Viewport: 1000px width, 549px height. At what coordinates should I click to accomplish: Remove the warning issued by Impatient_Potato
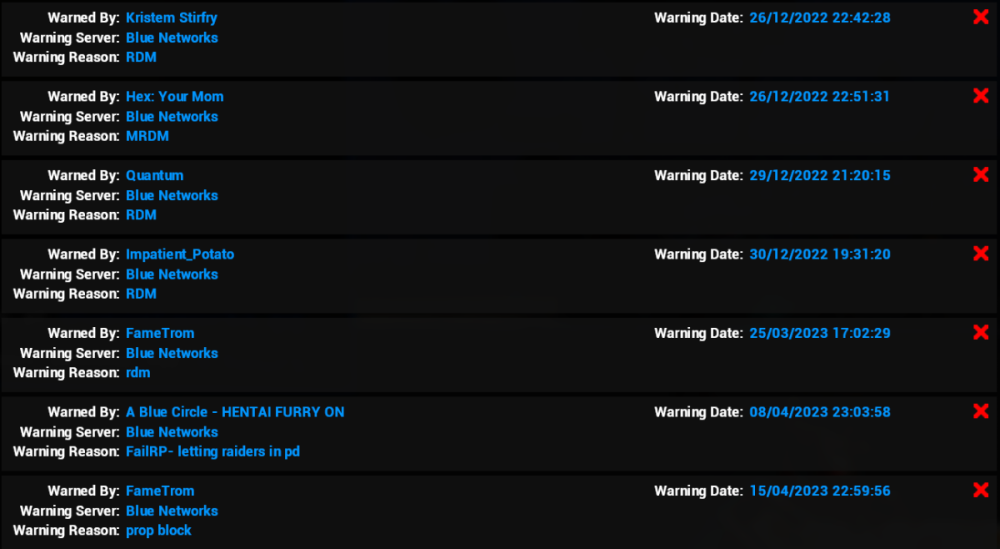pyautogui.click(x=980, y=254)
